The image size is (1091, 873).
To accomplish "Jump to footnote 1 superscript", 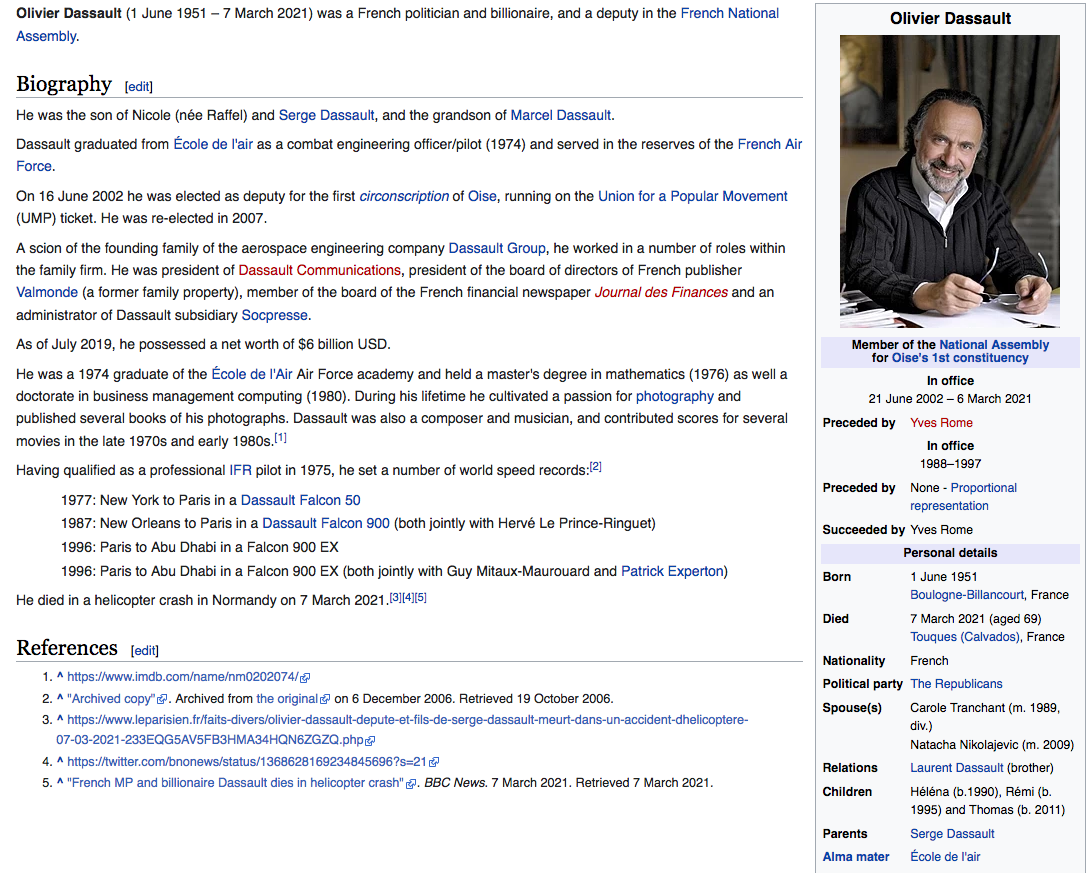I will (280, 438).
